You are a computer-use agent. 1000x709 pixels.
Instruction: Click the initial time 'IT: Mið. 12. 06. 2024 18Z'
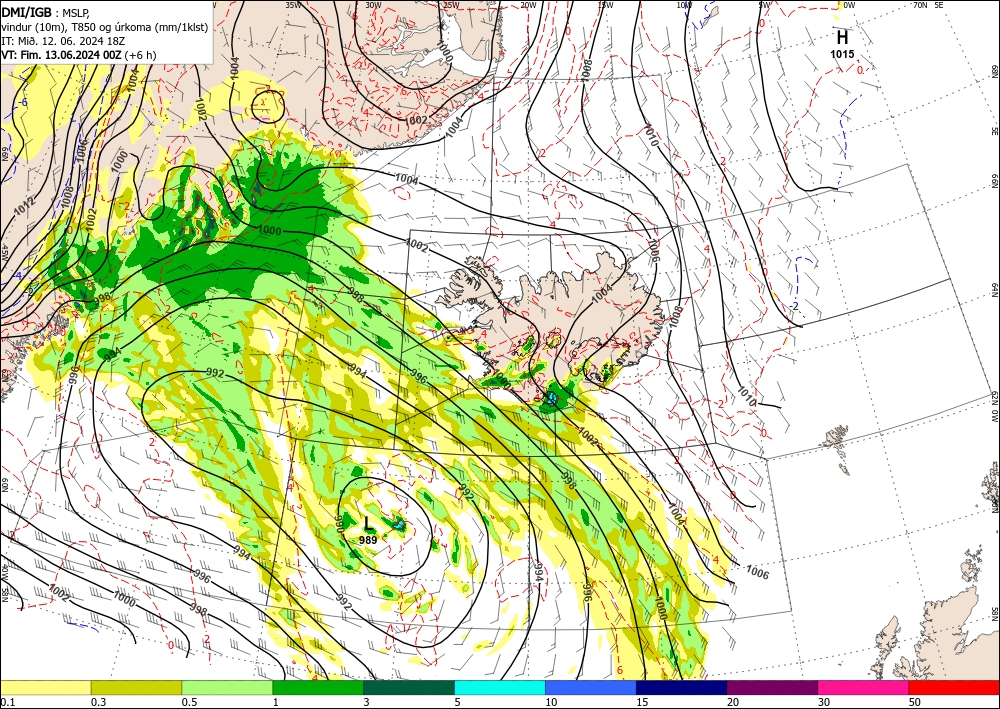tap(63, 41)
